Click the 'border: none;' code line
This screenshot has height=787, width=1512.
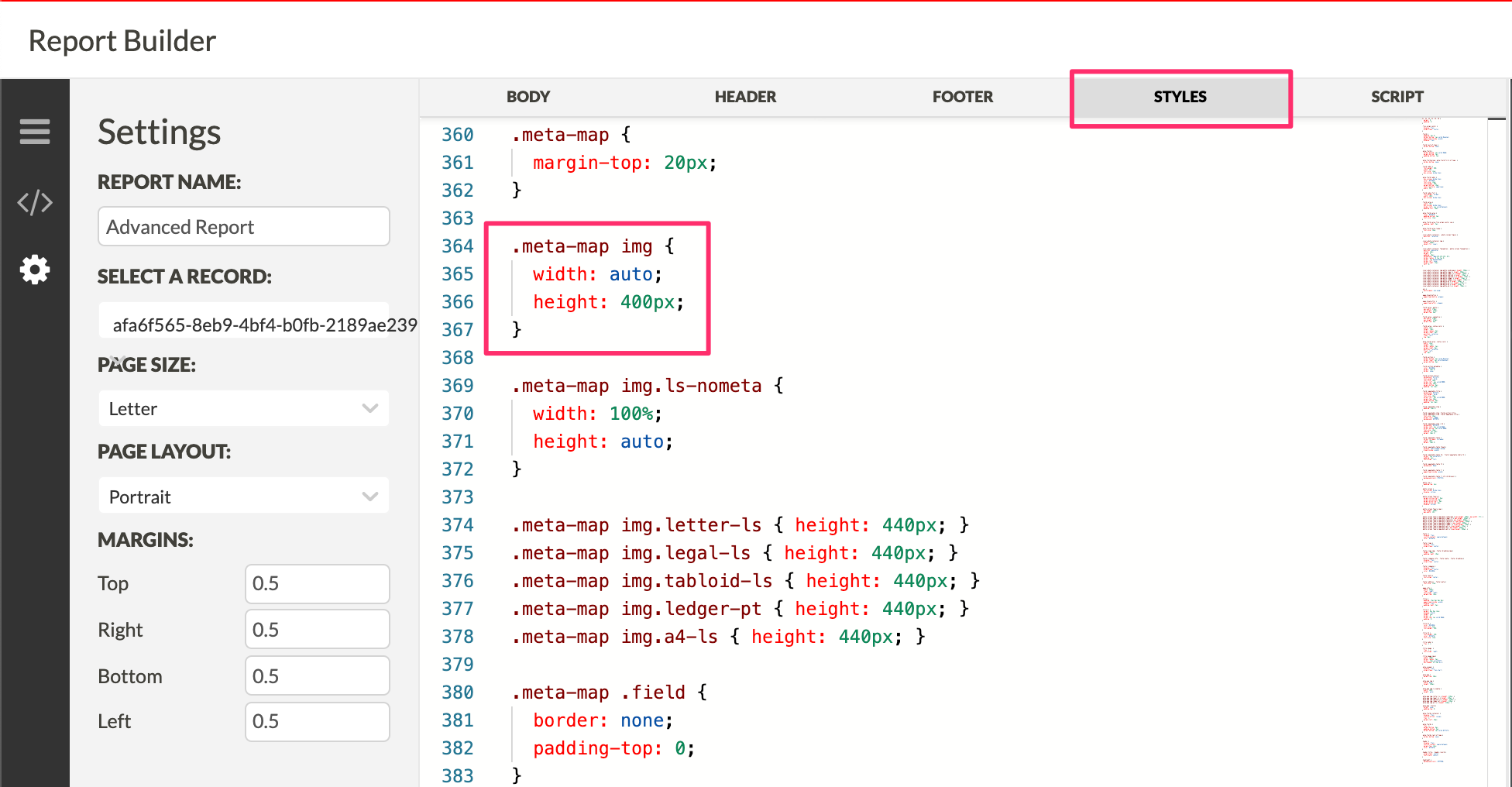pos(603,720)
